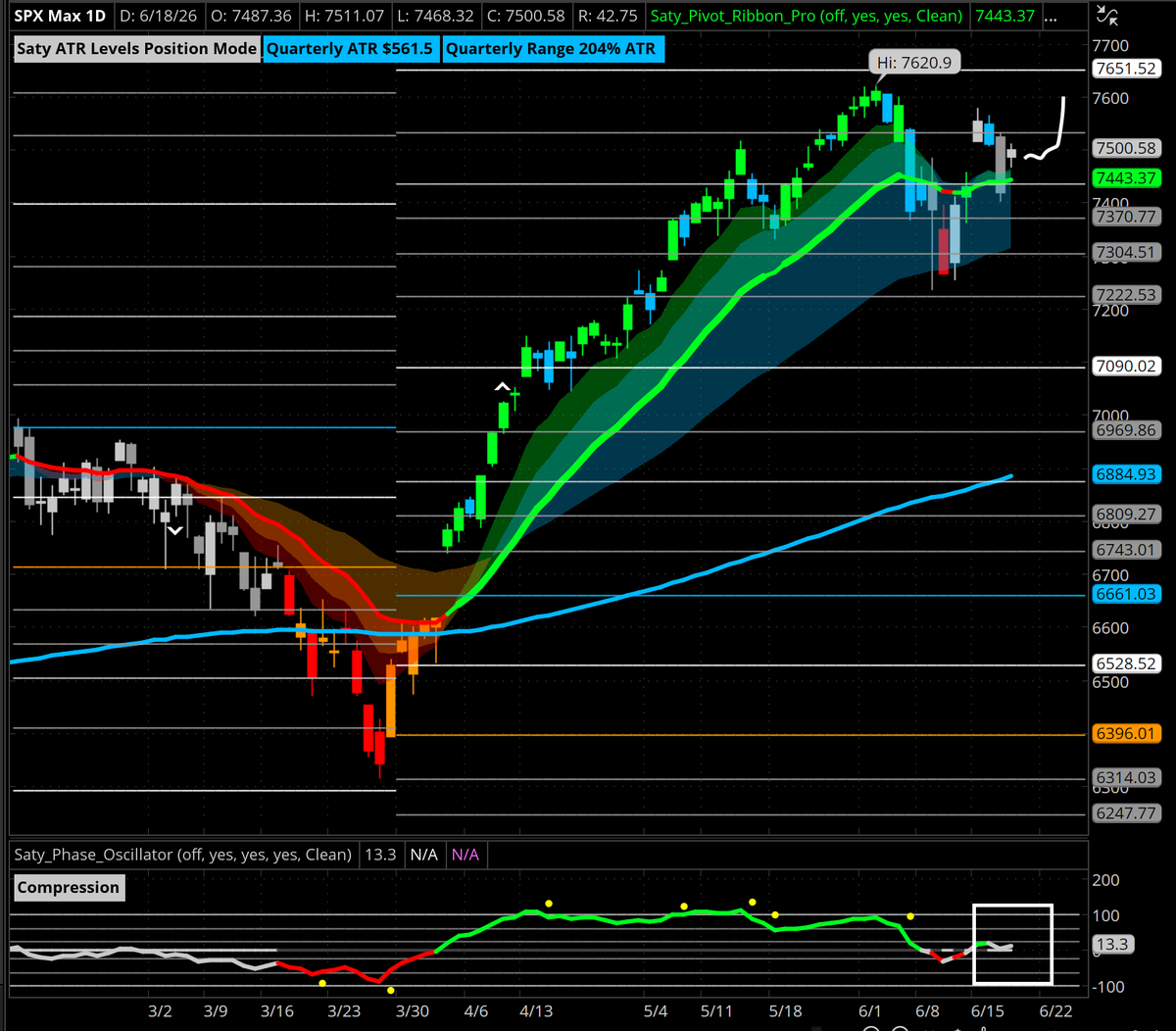
Task: Click the SPX Max 1D chart title
Action: [x=60, y=17]
